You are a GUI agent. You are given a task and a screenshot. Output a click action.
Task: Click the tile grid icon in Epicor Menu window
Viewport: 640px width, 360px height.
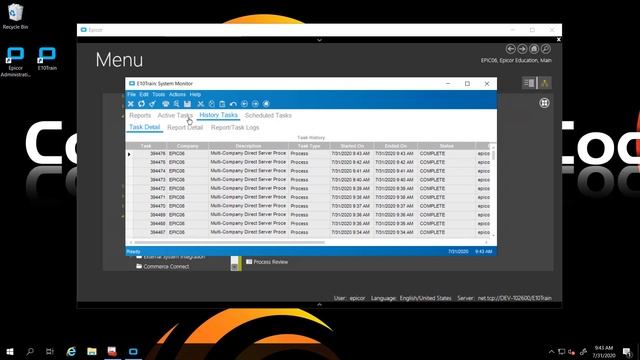(x=544, y=103)
